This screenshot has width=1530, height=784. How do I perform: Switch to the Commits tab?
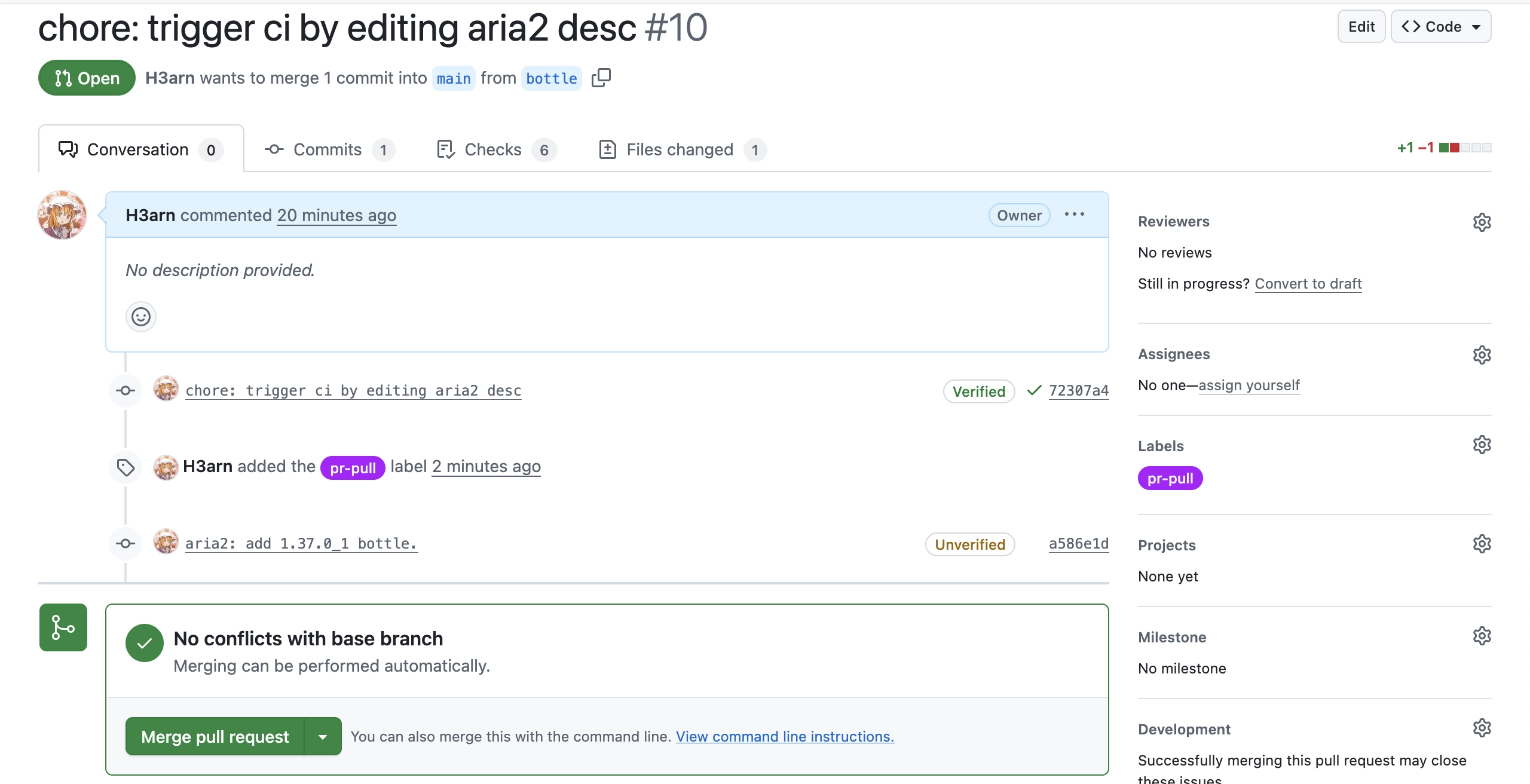(328, 149)
